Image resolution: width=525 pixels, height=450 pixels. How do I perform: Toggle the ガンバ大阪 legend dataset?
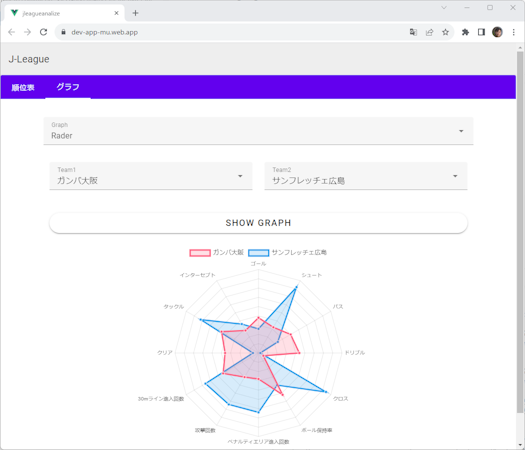(217, 252)
